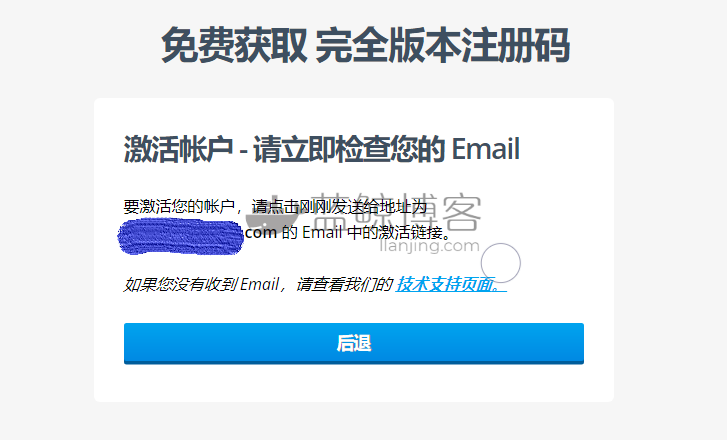Click the italic 如果您没有收到 text

click(x=181, y=284)
